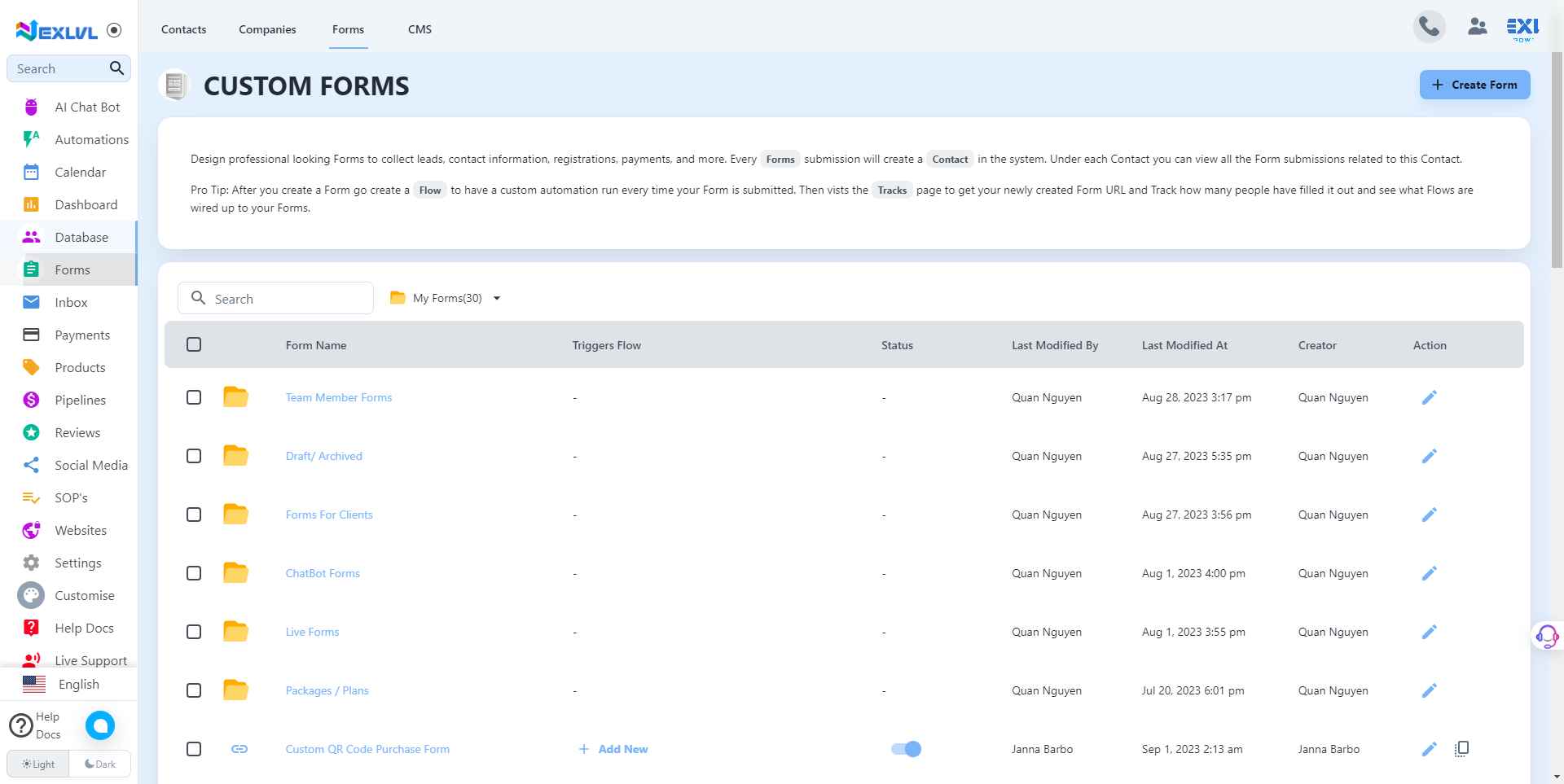Image resolution: width=1564 pixels, height=784 pixels.
Task: Edit the Packages / Plans folder
Action: pyautogui.click(x=1429, y=690)
